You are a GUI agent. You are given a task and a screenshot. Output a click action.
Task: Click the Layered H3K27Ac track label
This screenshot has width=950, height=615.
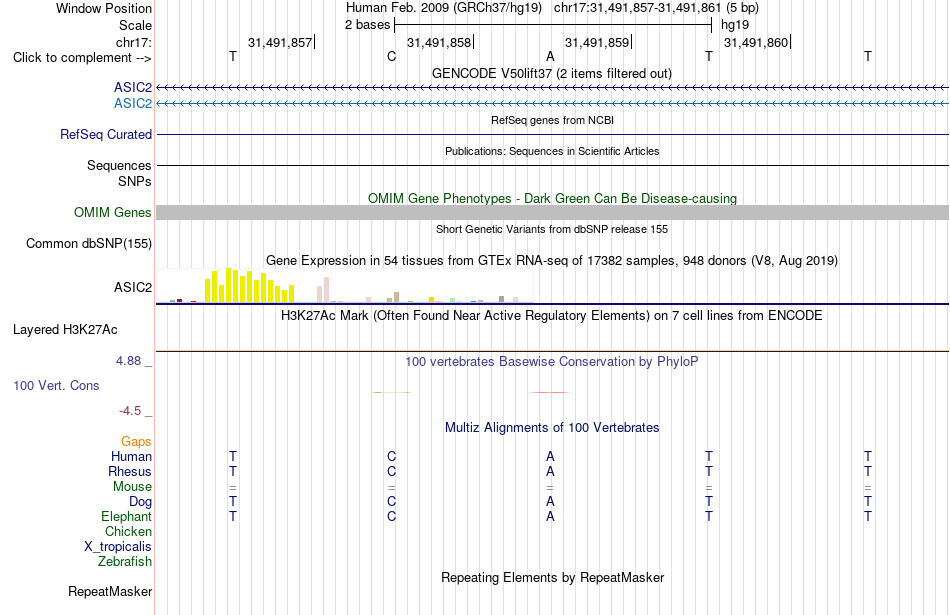click(x=65, y=330)
